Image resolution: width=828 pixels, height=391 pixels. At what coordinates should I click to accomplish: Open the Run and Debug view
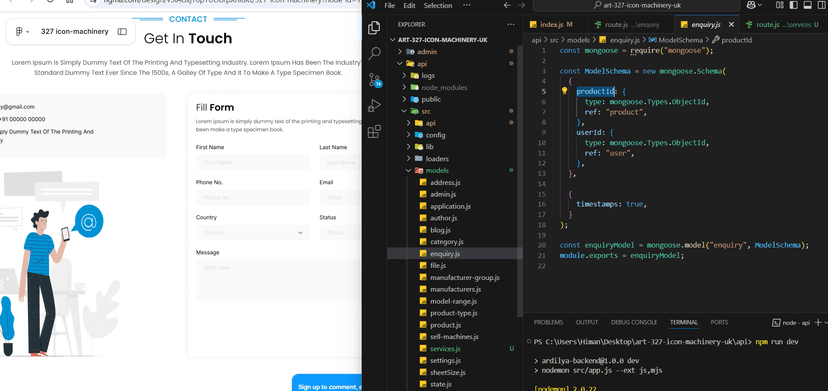tap(374, 105)
